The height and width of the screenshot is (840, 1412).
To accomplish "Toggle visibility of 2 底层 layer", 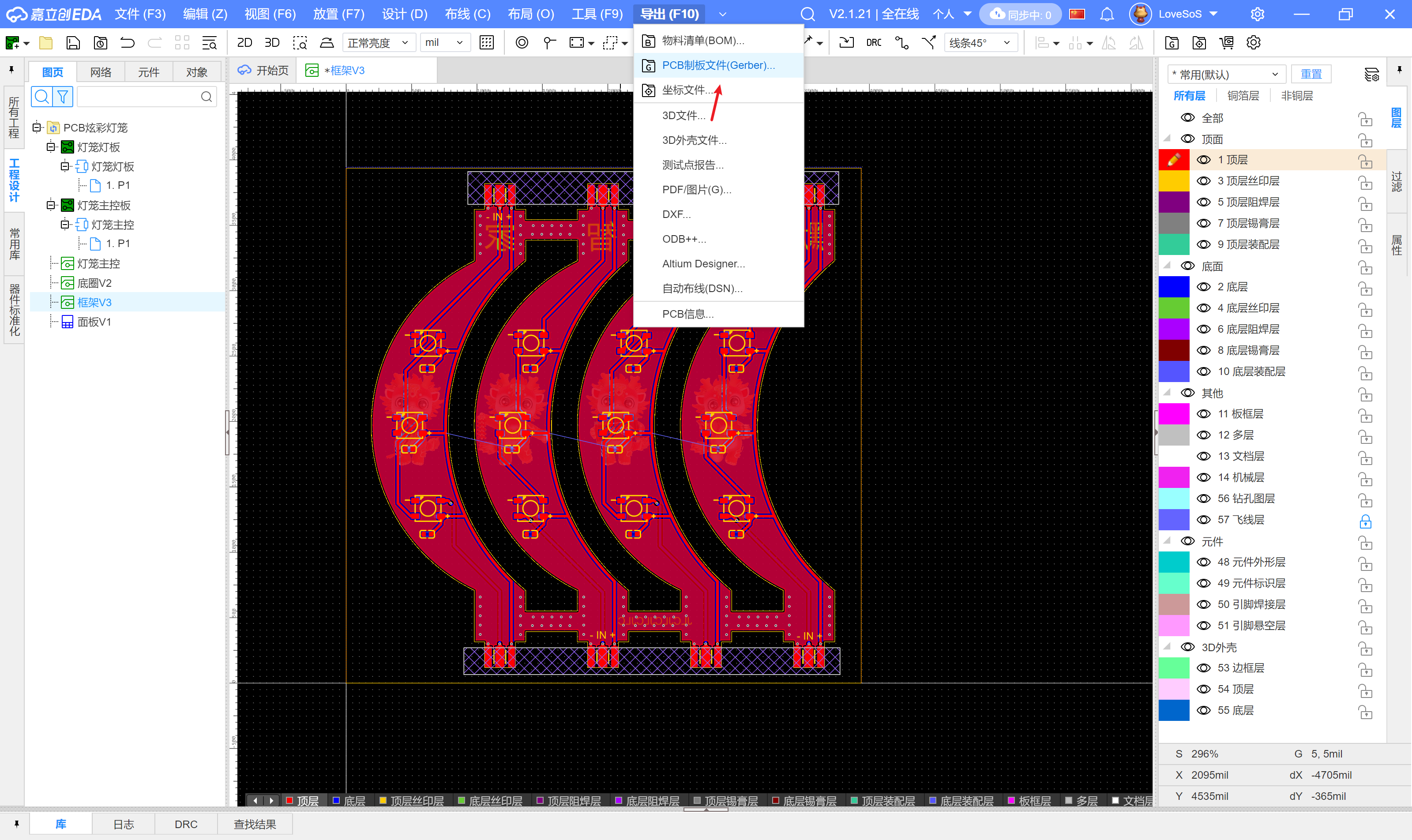I will [1203, 287].
